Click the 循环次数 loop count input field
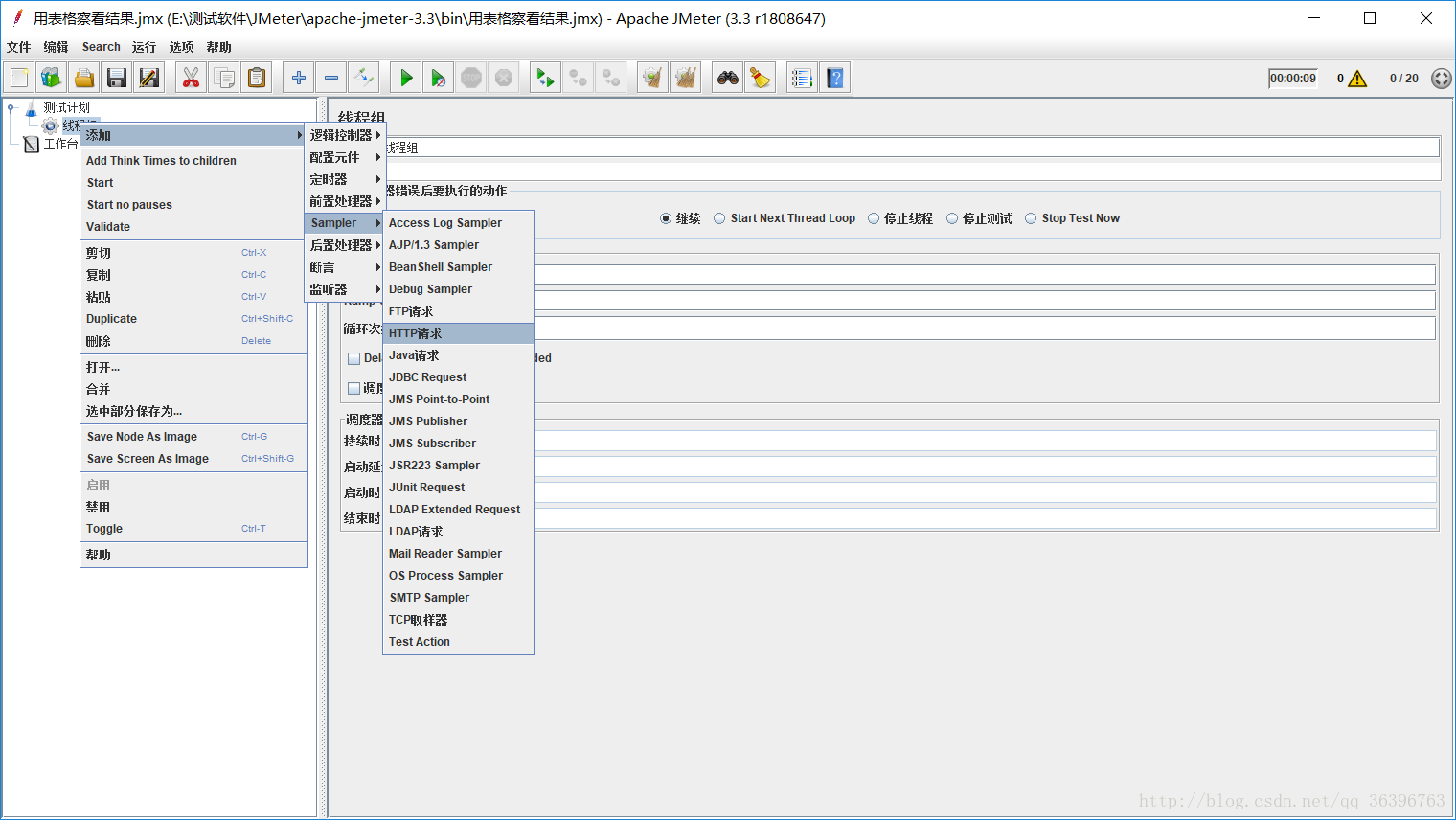 [x=984, y=329]
